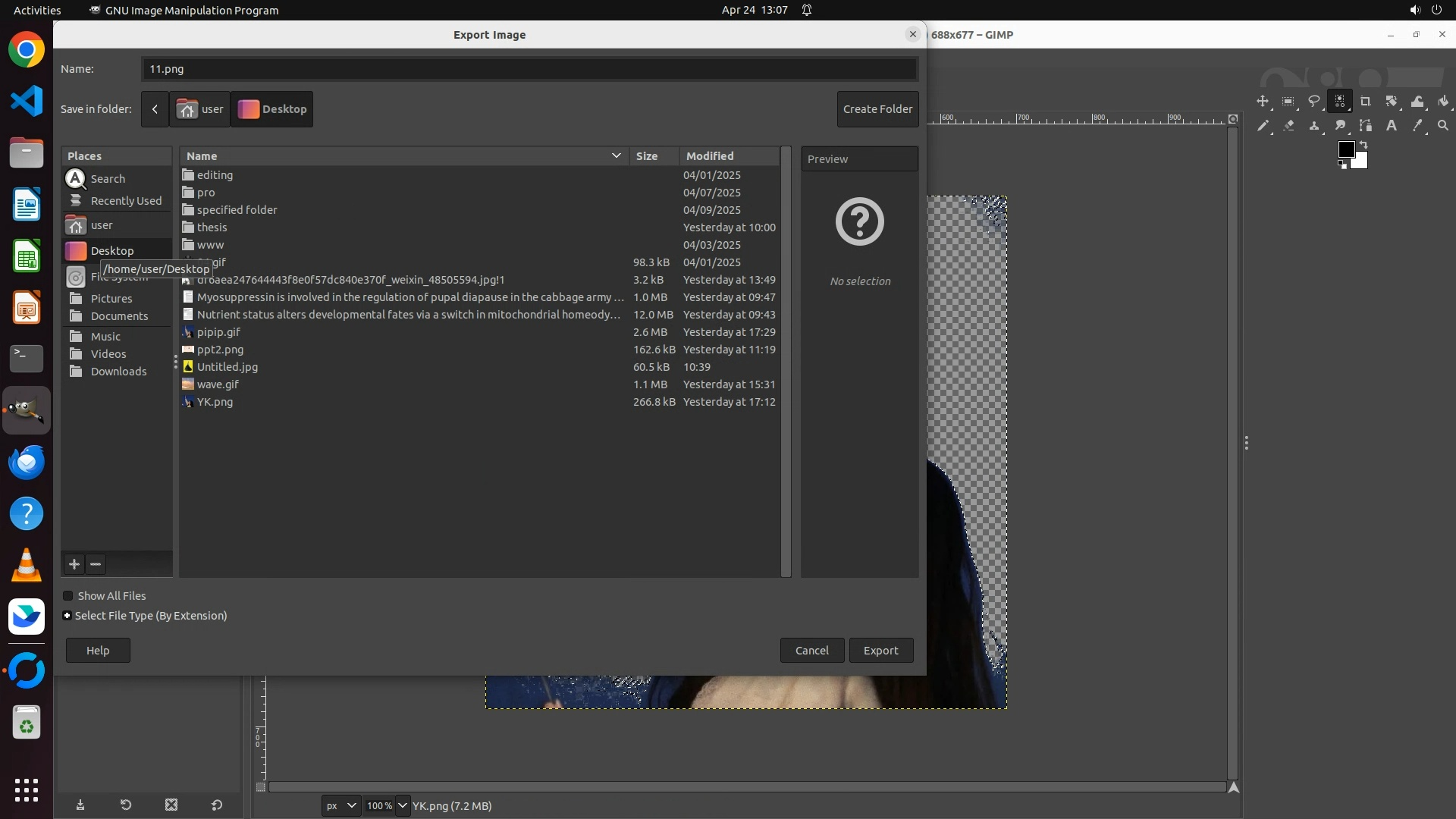
Task: Open the px unit dropdown
Action: tap(340, 806)
